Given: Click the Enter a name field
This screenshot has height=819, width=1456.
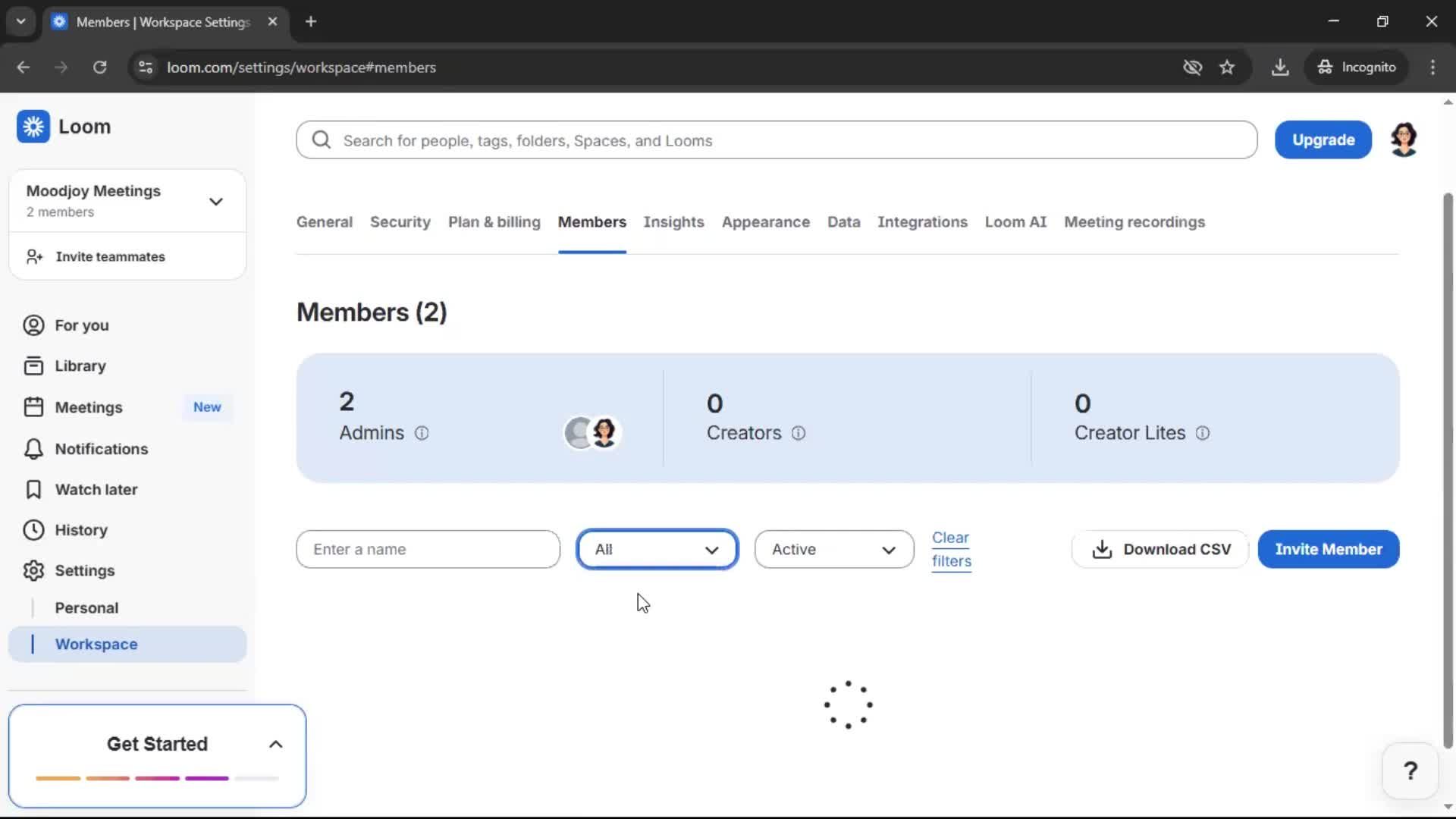Looking at the screenshot, I should (x=428, y=549).
